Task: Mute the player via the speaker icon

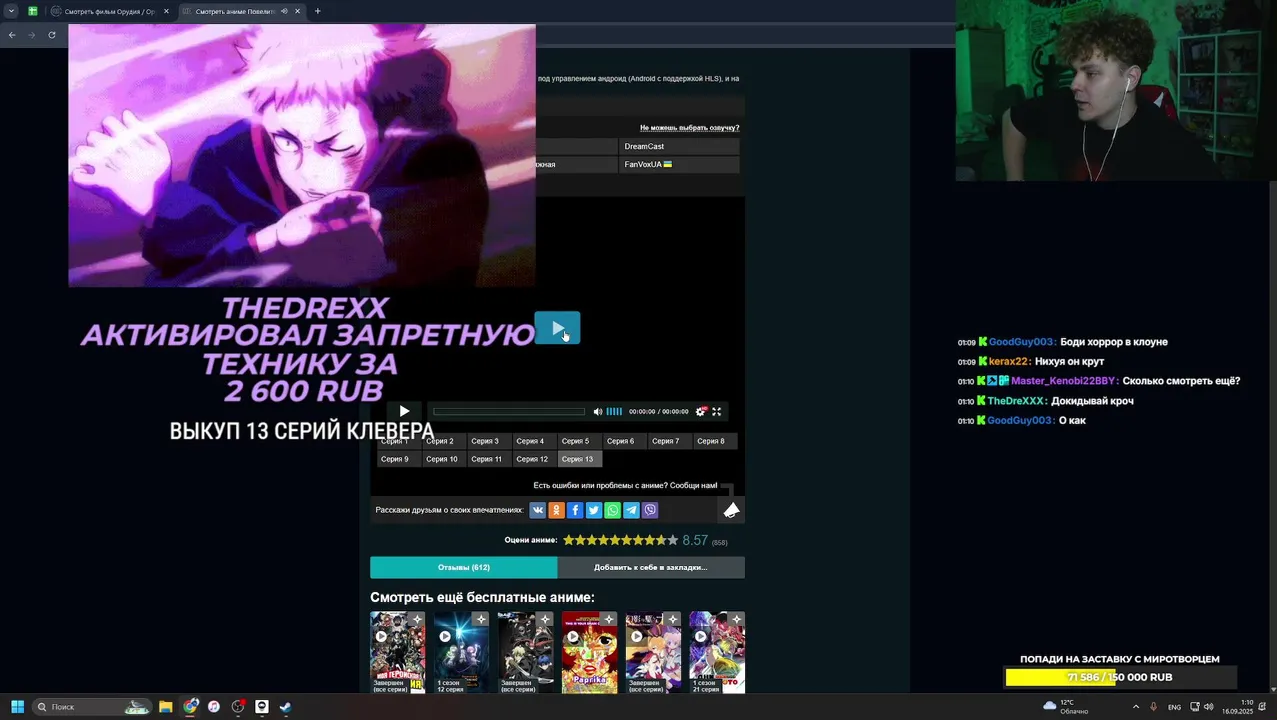Action: [x=598, y=411]
